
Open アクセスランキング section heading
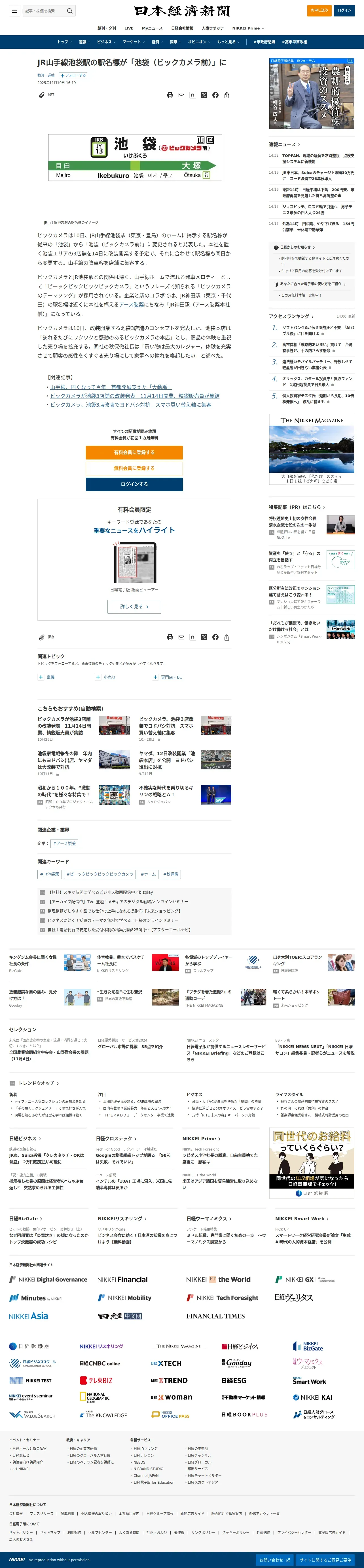pos(292,316)
